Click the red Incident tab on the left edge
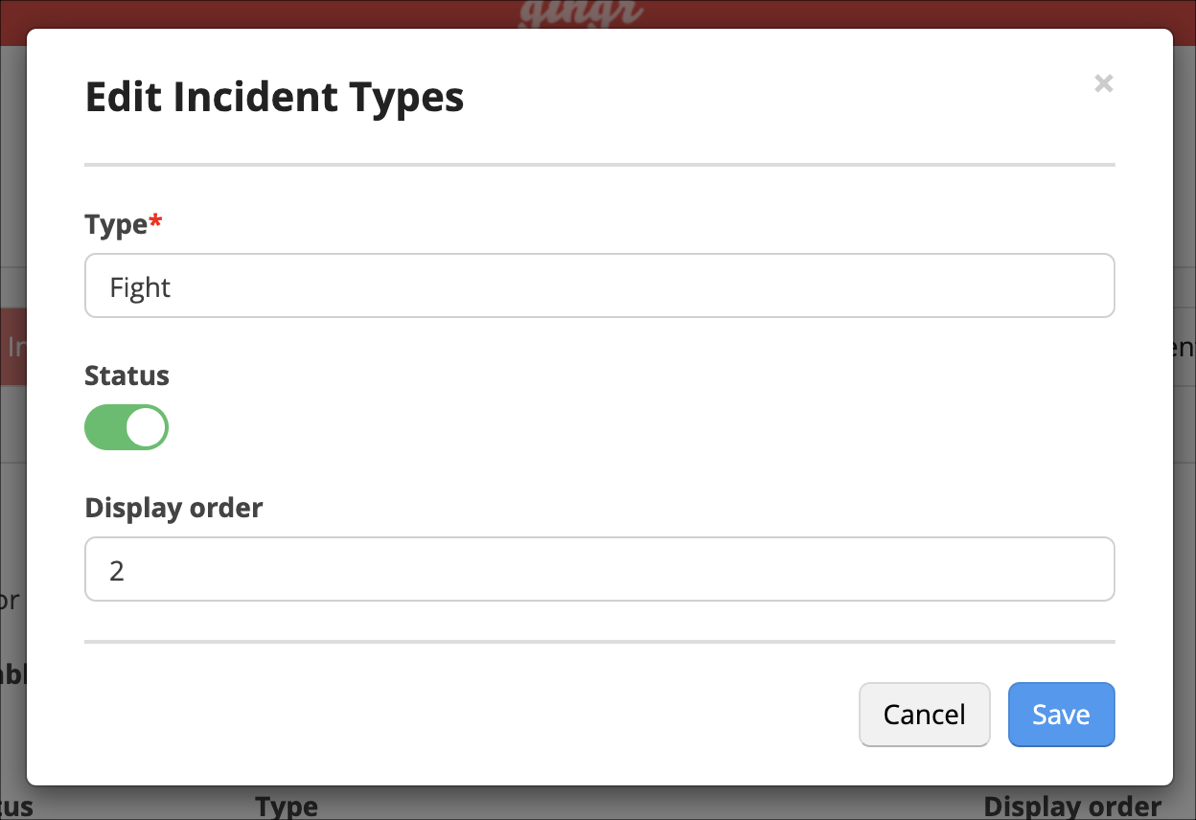The width and height of the screenshot is (1196, 820). (x=12, y=345)
